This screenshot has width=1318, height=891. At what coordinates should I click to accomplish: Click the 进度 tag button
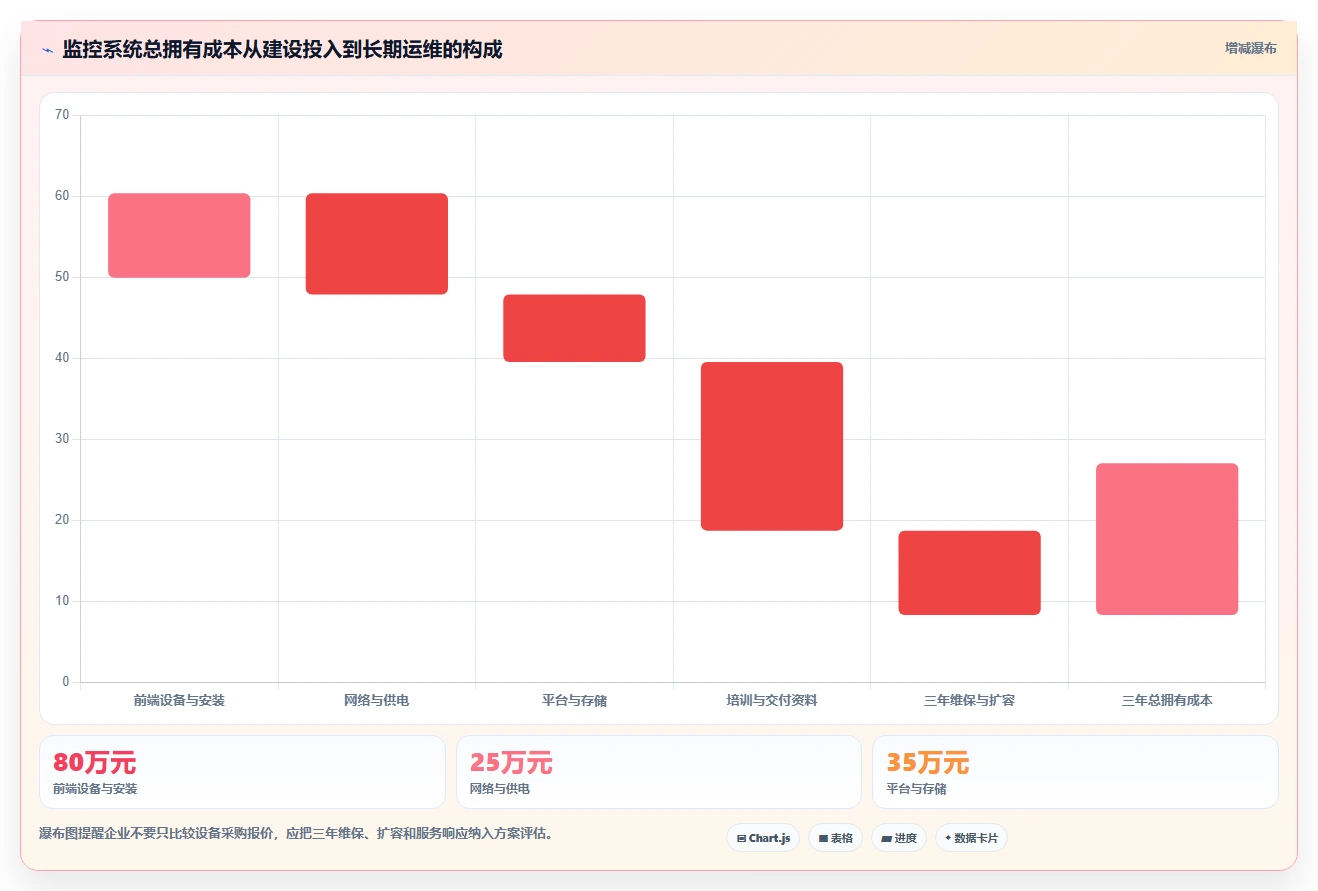899,838
